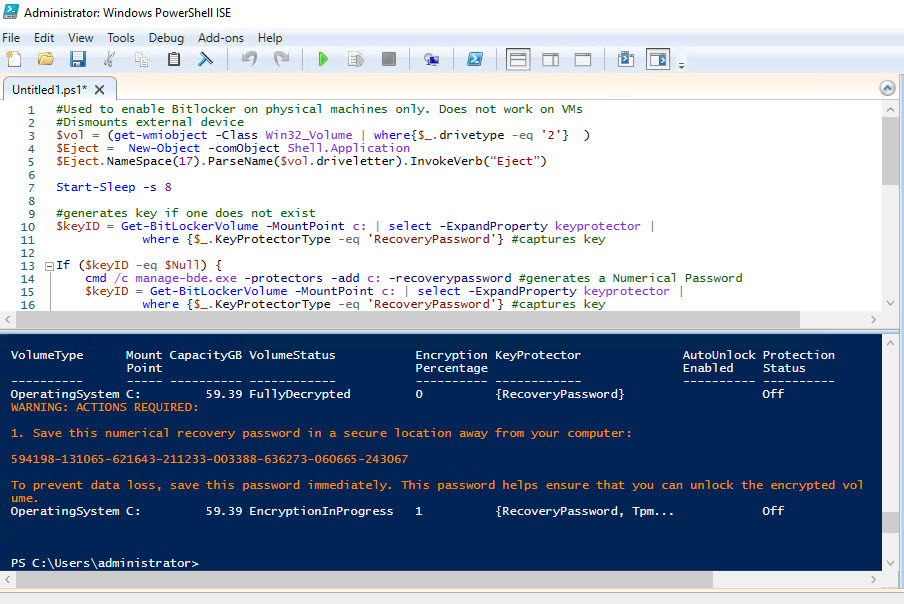Collapse script pane with round arrow button
The image size is (904, 604).
pyautogui.click(x=887, y=88)
